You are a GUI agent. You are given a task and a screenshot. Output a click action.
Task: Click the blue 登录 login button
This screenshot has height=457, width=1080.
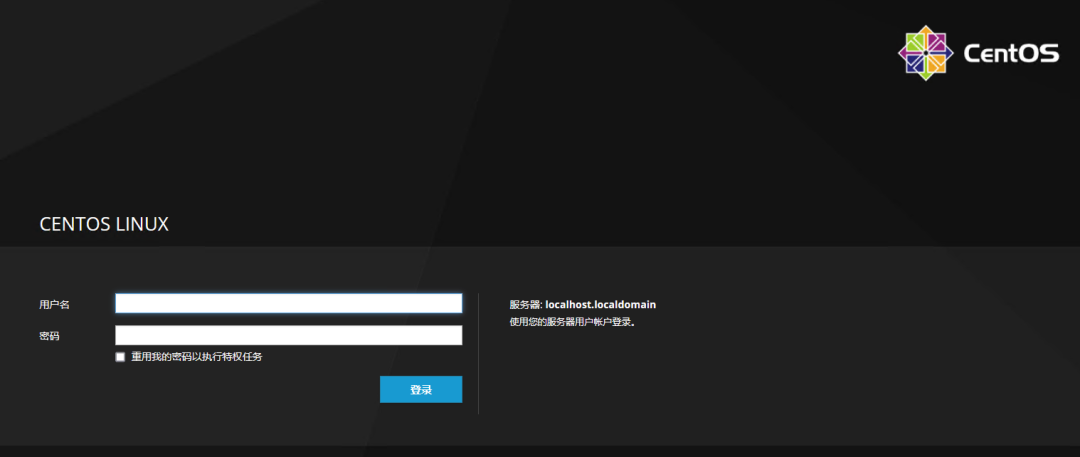421,389
